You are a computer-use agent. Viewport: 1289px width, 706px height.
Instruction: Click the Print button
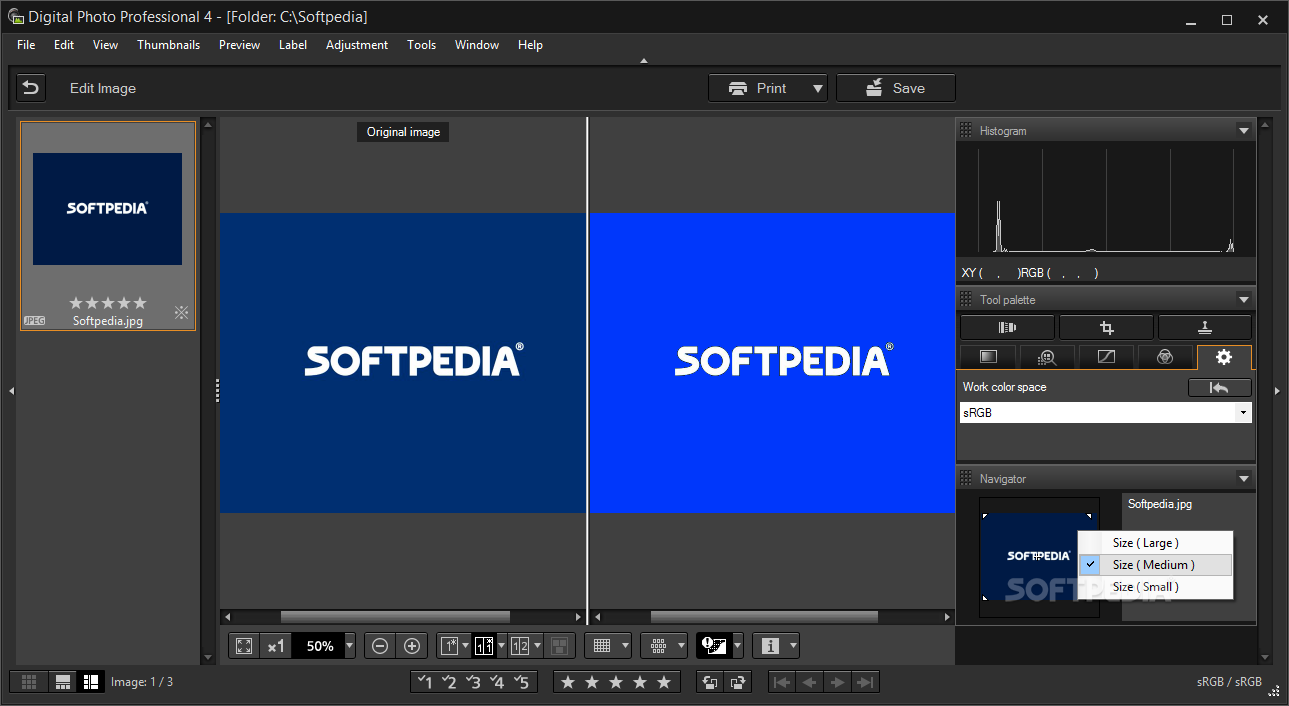click(x=758, y=88)
